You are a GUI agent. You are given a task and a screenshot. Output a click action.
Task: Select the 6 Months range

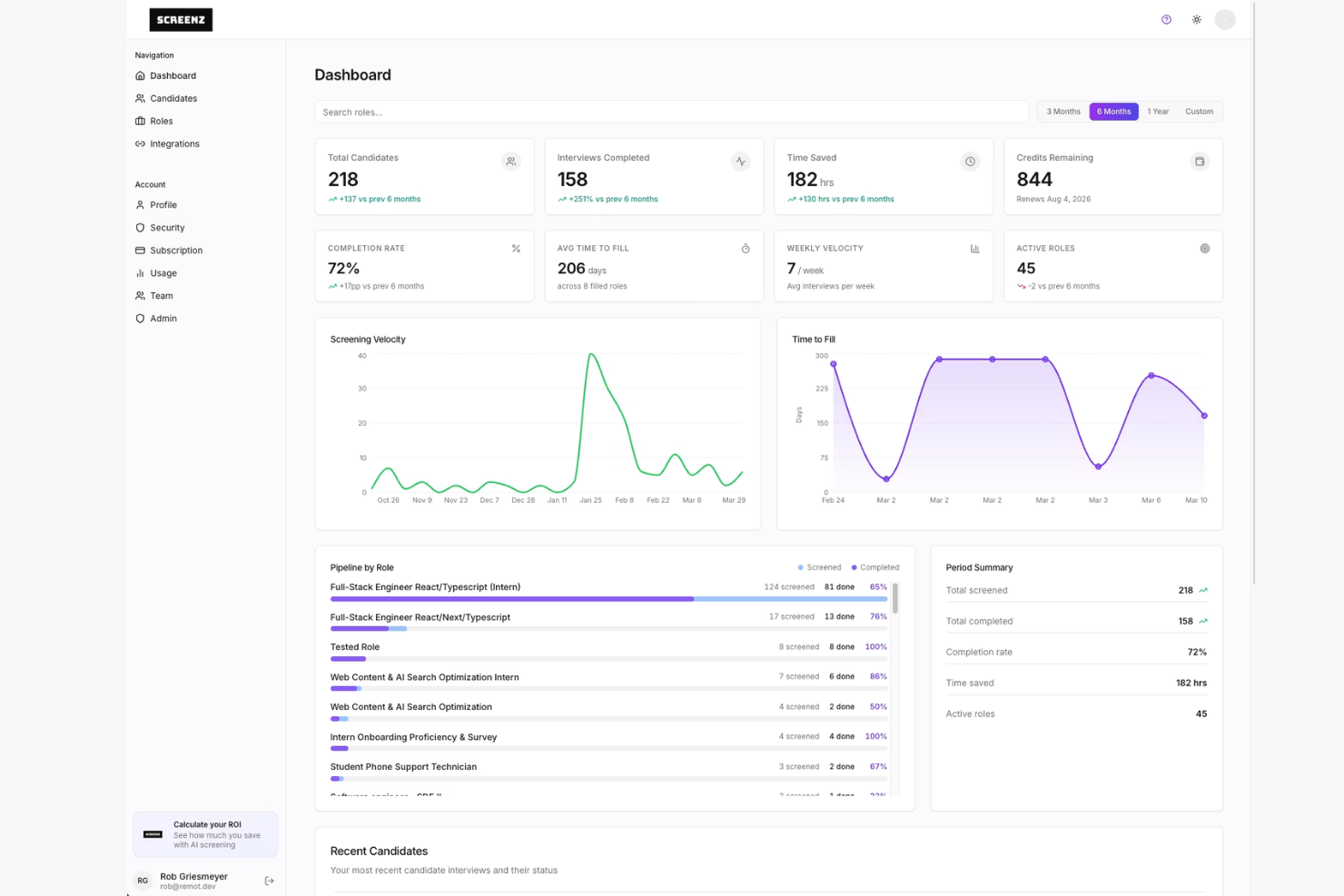[1113, 112]
